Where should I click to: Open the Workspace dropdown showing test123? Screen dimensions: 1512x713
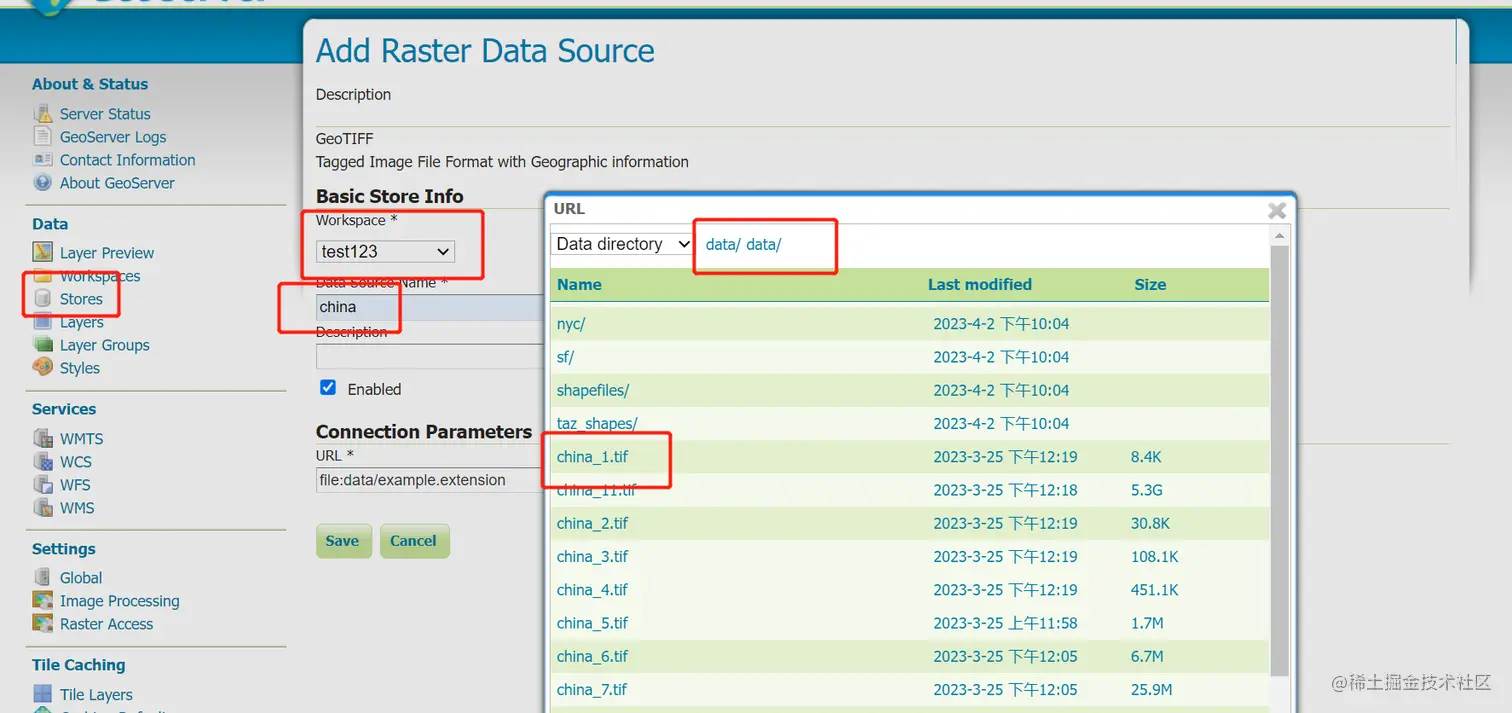click(386, 252)
